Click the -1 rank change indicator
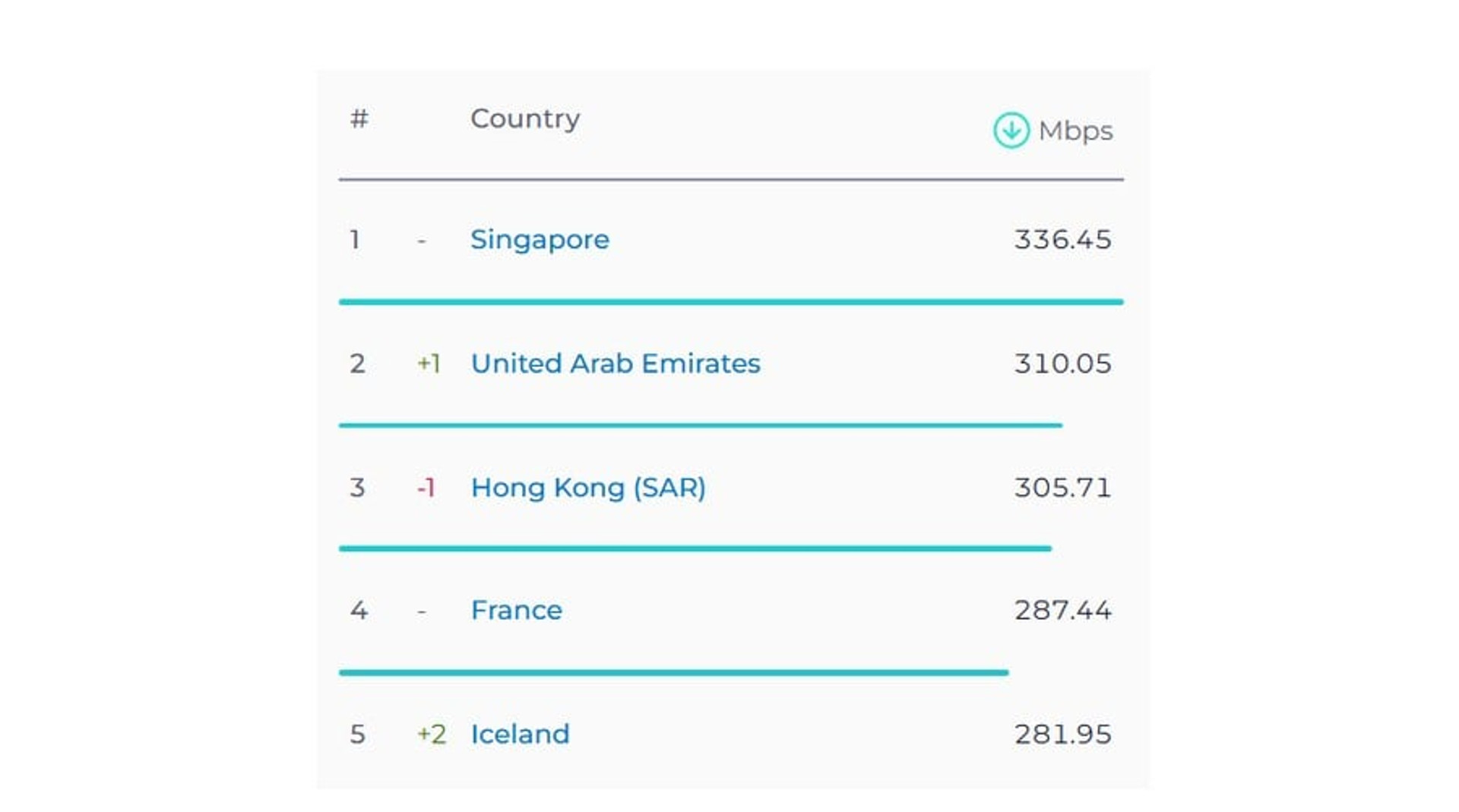Viewport: 1459px width, 812px height. (x=426, y=488)
